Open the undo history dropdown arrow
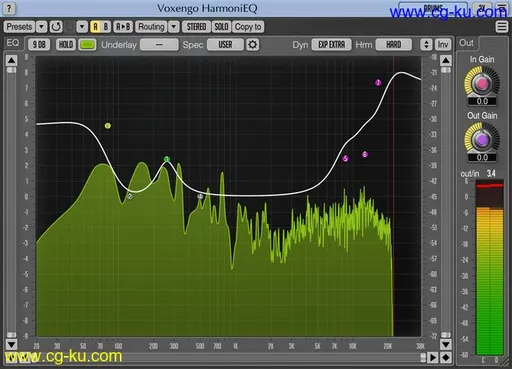The width and height of the screenshot is (512, 369). click(82, 27)
